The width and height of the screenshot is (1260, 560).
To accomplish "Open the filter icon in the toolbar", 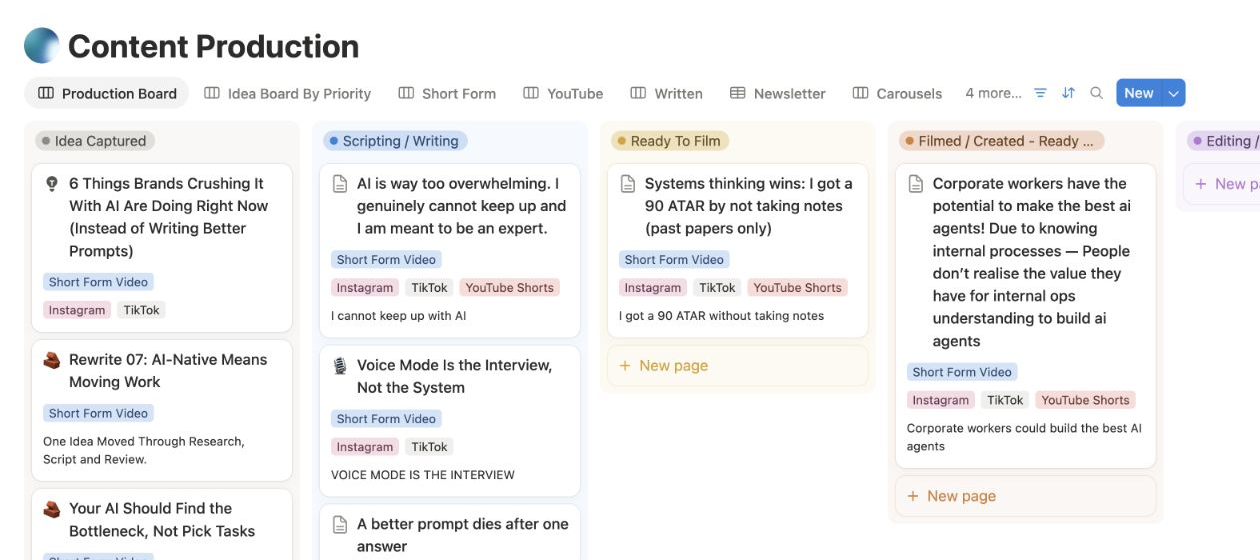I will click(x=1040, y=93).
